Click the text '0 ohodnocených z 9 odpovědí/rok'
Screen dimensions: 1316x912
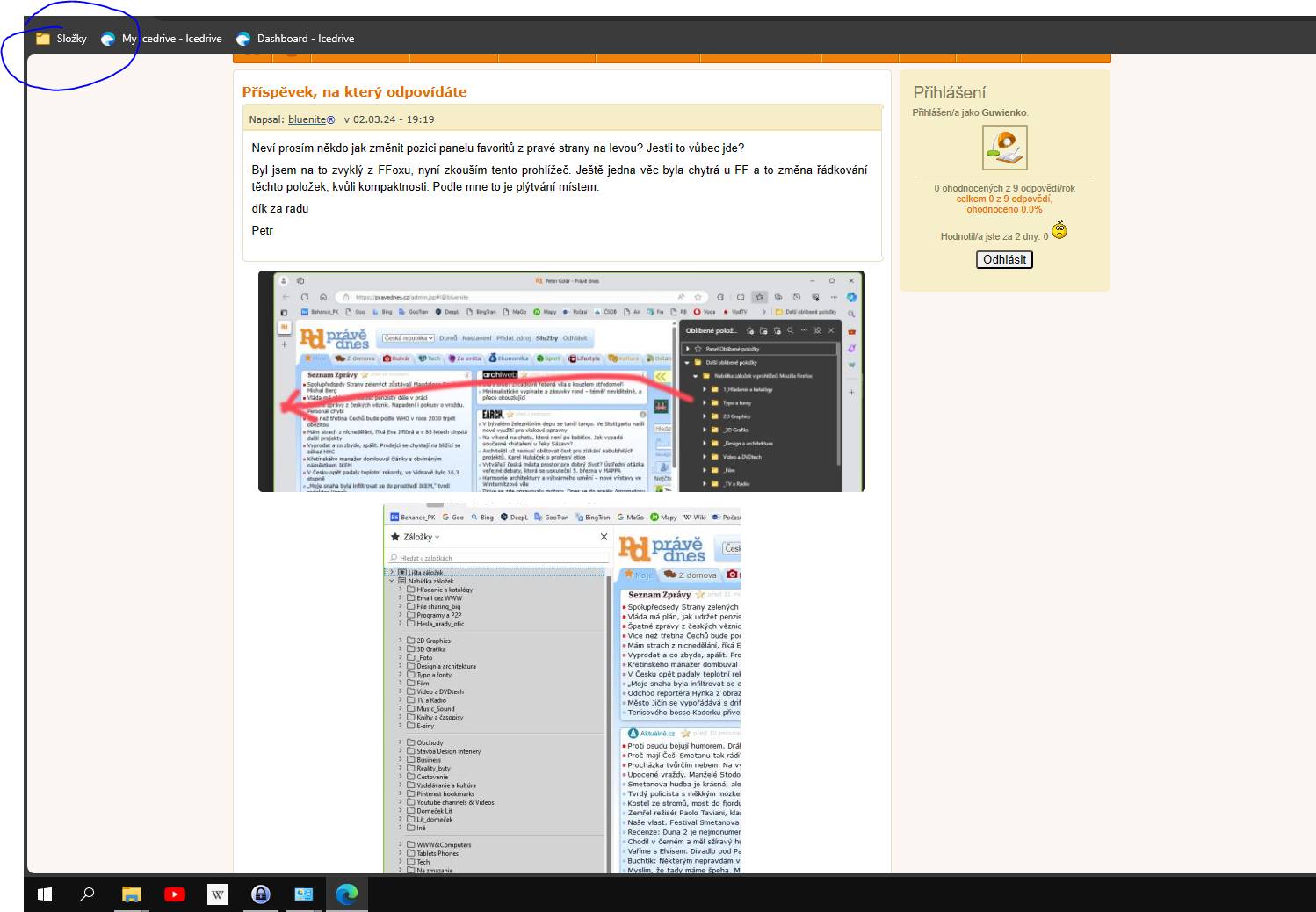(x=1004, y=188)
